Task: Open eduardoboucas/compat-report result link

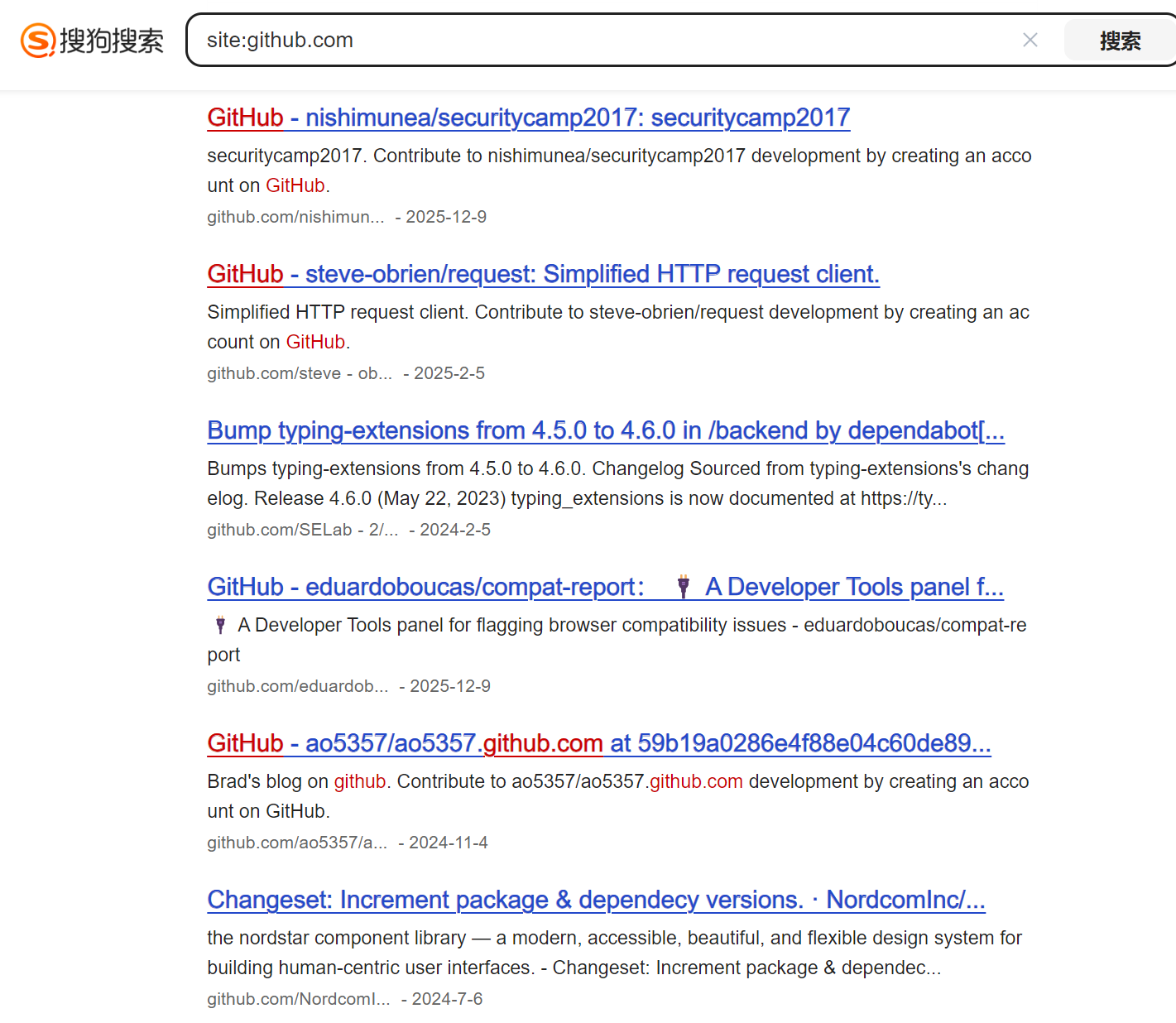Action: point(606,587)
